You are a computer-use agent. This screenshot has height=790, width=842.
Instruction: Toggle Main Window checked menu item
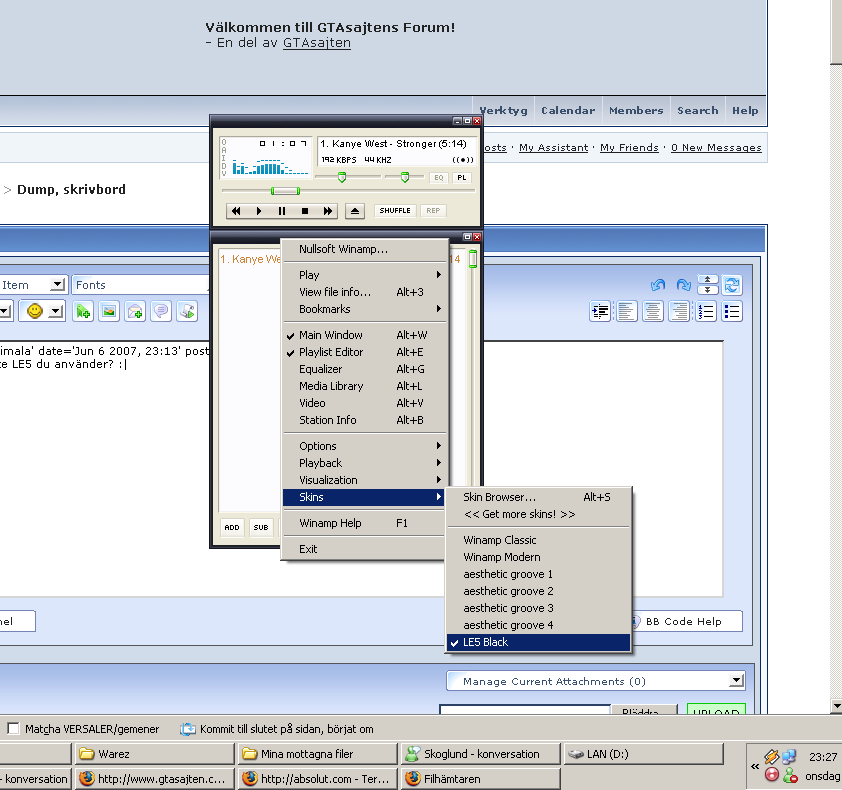[x=364, y=335]
